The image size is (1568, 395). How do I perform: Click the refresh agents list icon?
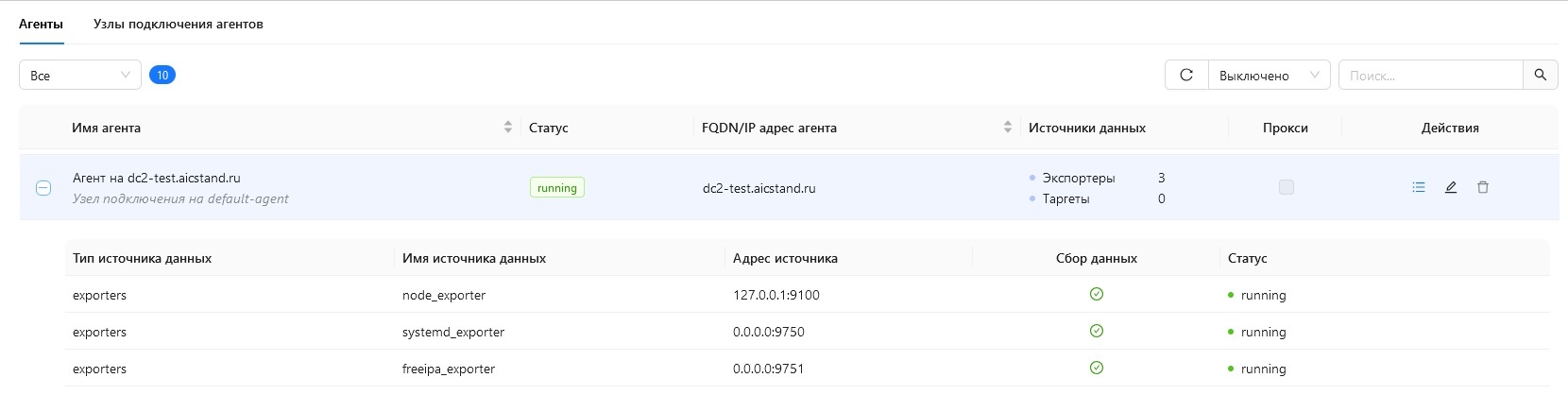1186,75
